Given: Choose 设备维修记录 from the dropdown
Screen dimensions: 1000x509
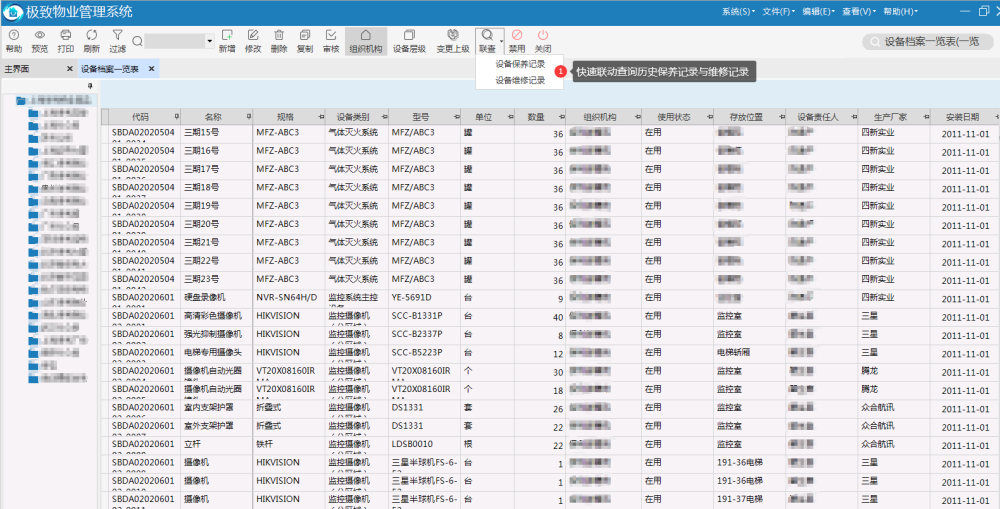Looking at the screenshot, I should click(520, 80).
